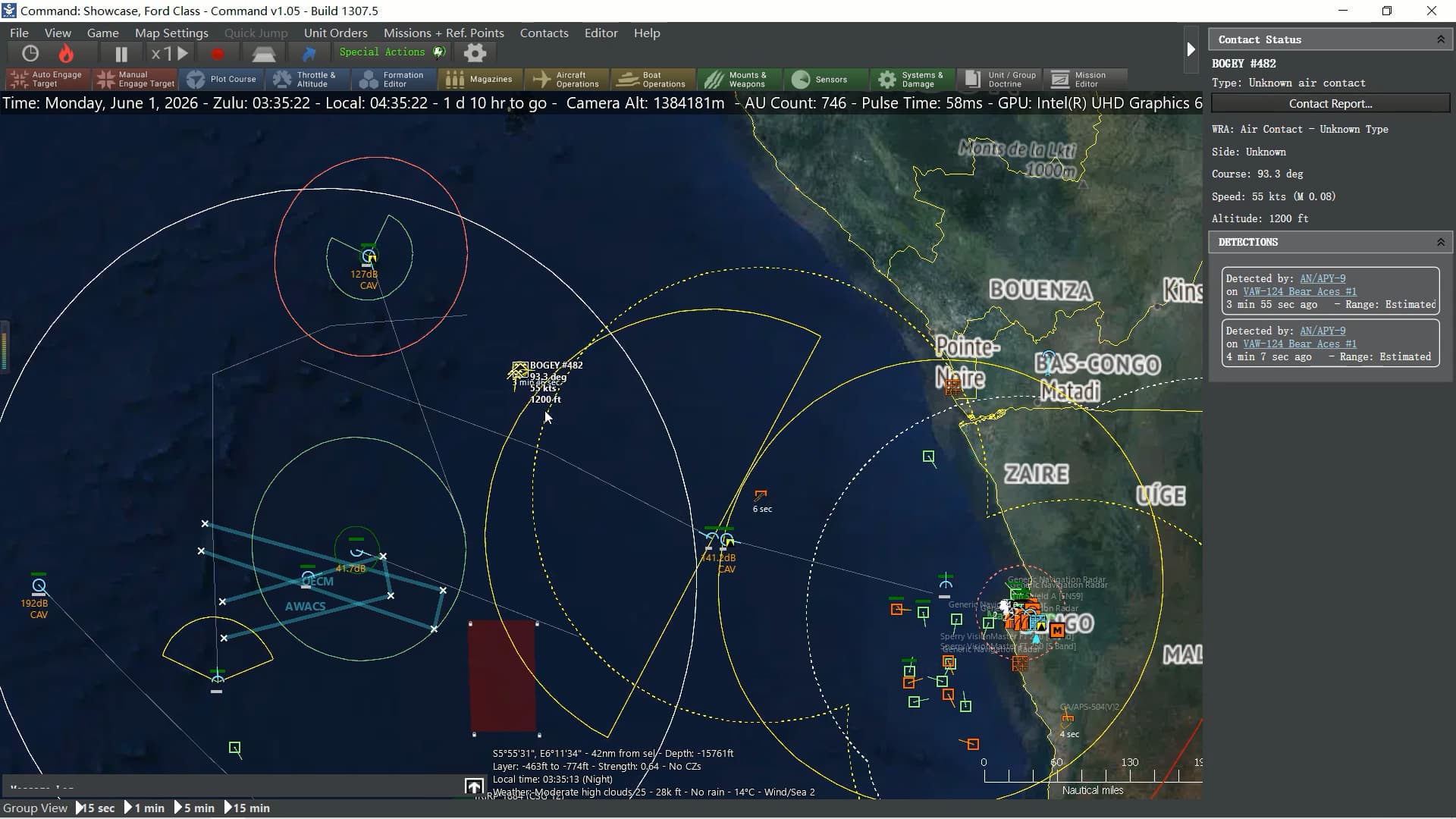Collapse the right side panel arrow

(1191, 49)
